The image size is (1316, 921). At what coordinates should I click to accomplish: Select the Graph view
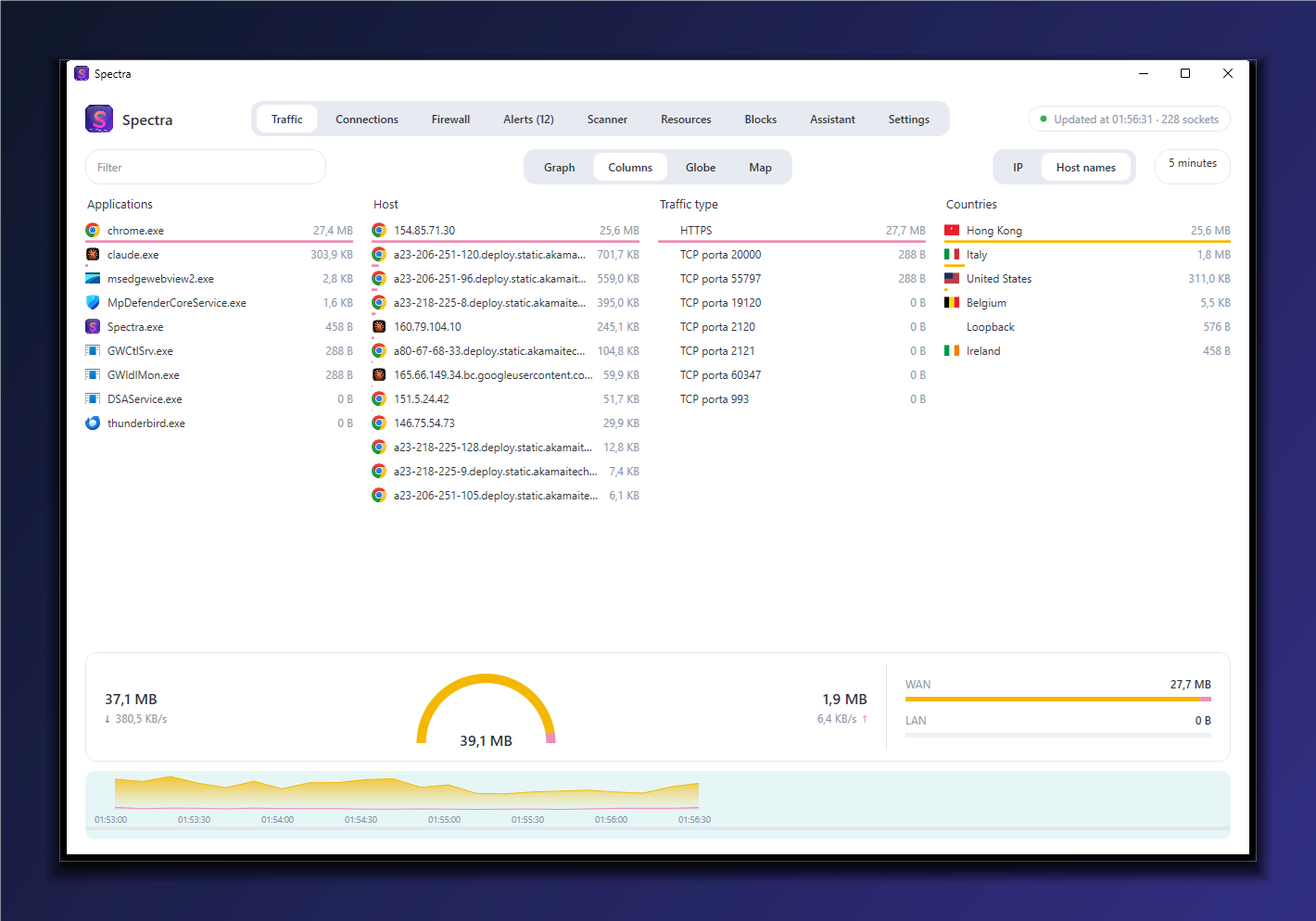559,168
